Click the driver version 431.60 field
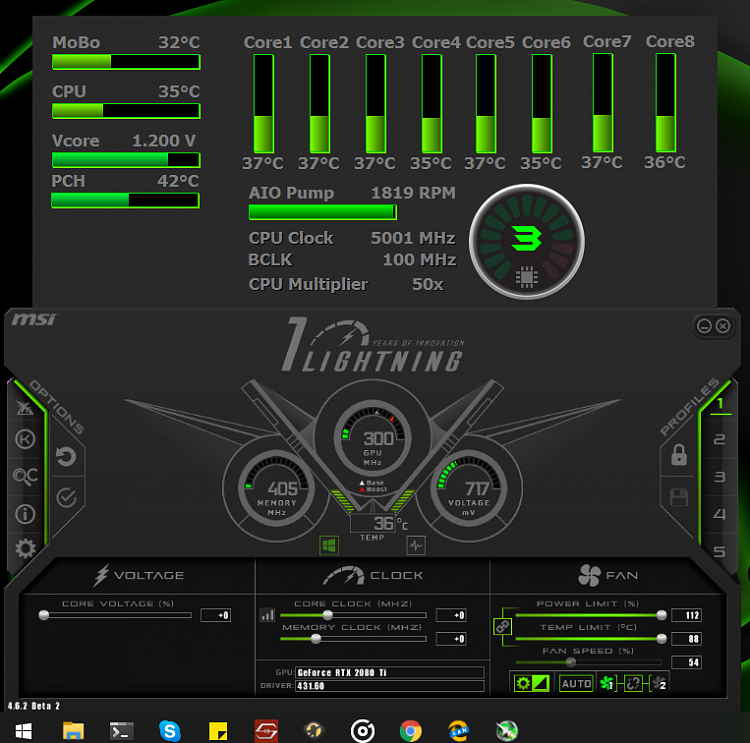Screen dimensions: 750x743 [390, 686]
